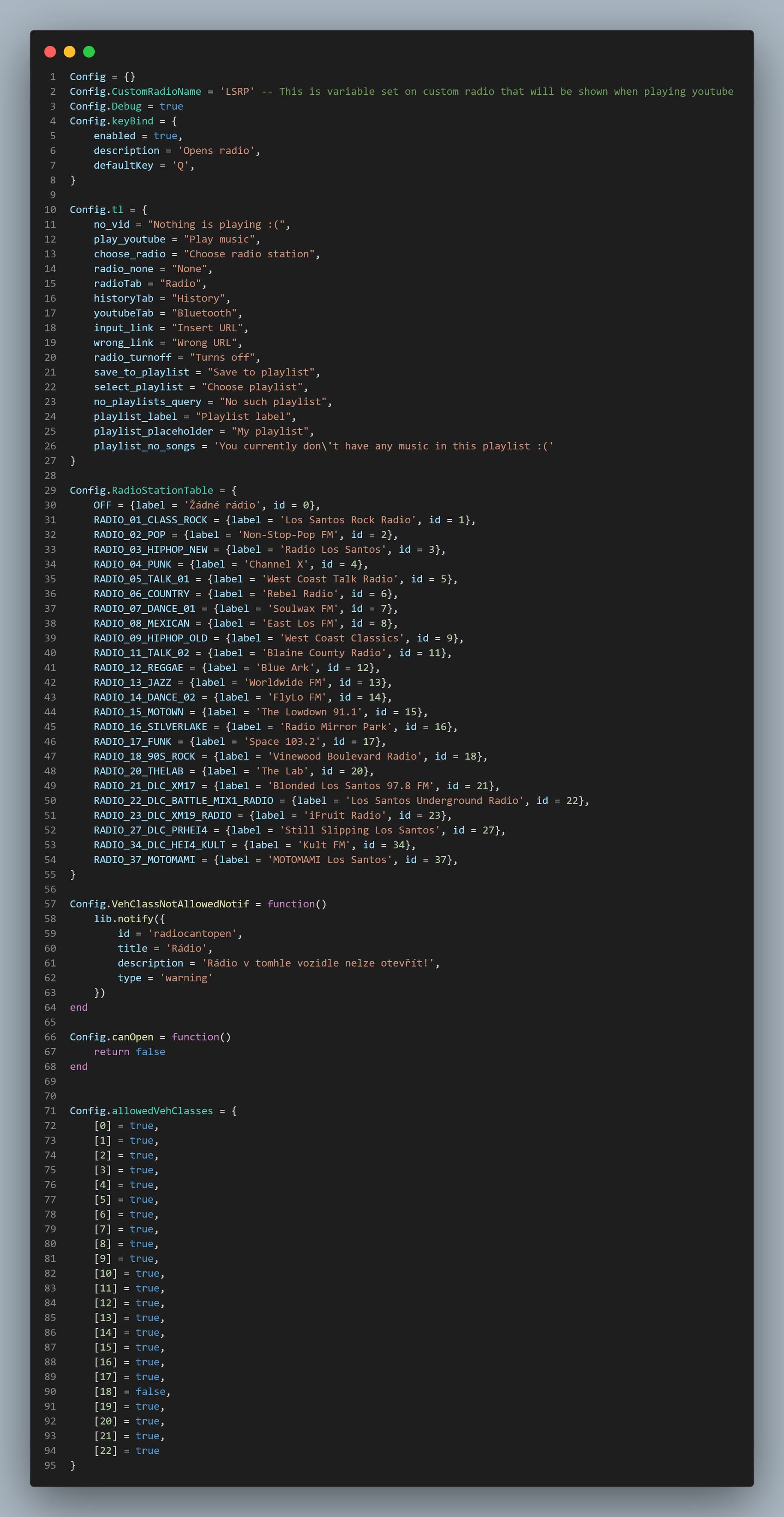784x1517 pixels.
Task: Click the youtubeTab key on line 17
Action: click(x=123, y=313)
